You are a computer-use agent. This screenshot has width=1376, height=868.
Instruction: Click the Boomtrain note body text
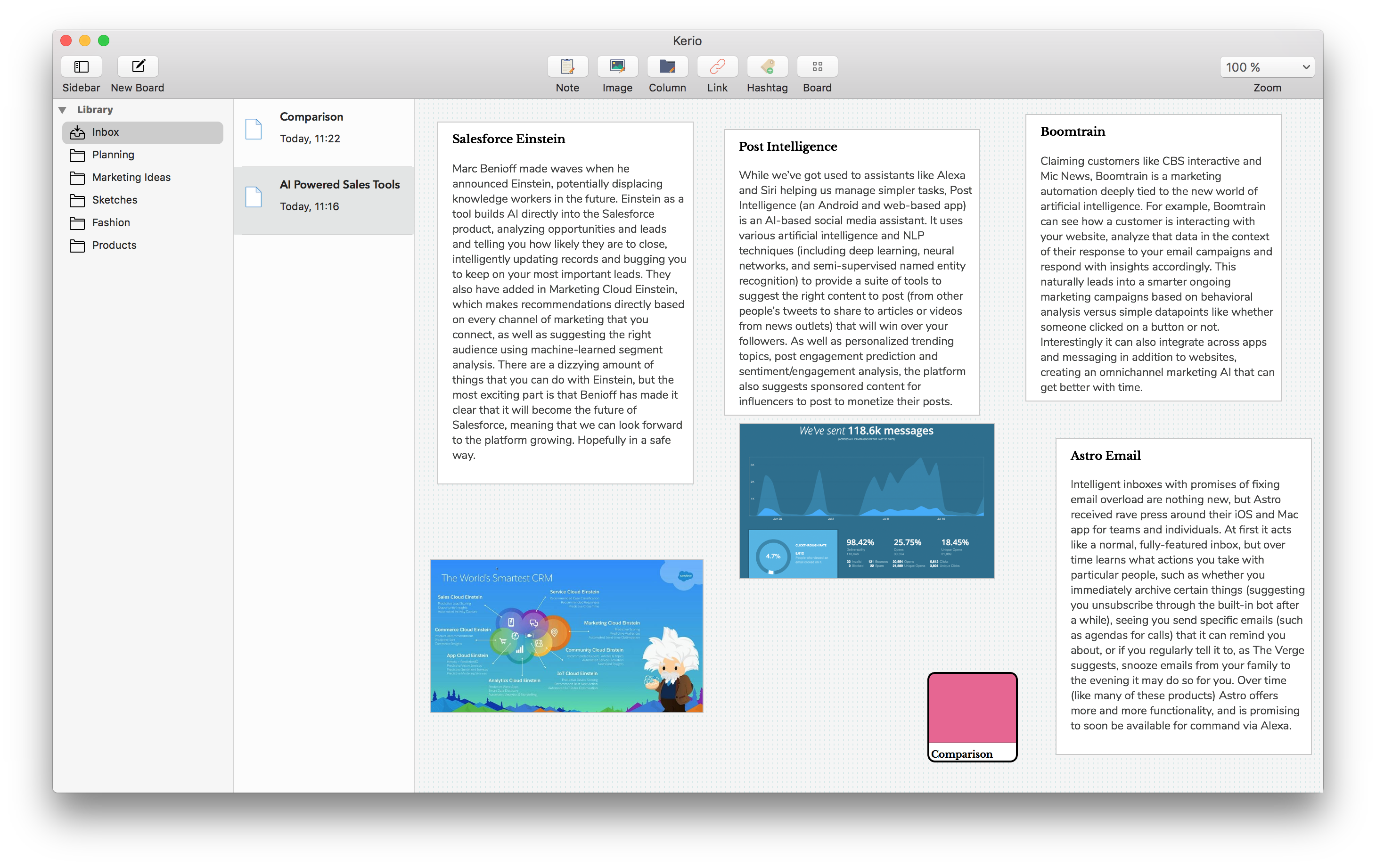[1157, 274]
